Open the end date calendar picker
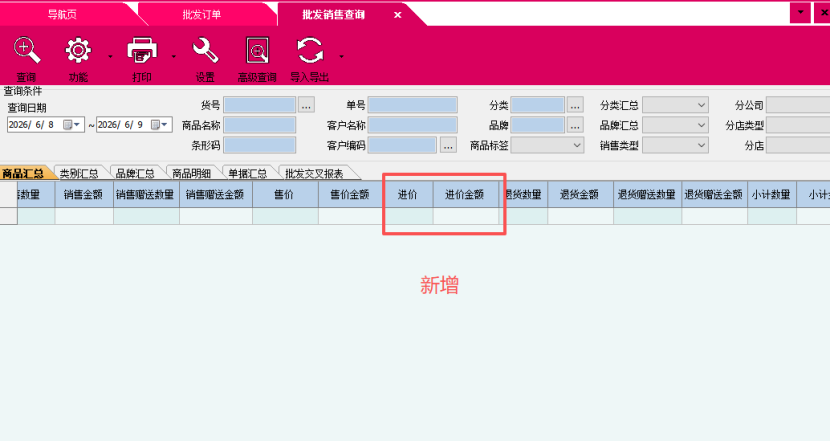Viewport: 830px width, 441px height. (x=159, y=124)
